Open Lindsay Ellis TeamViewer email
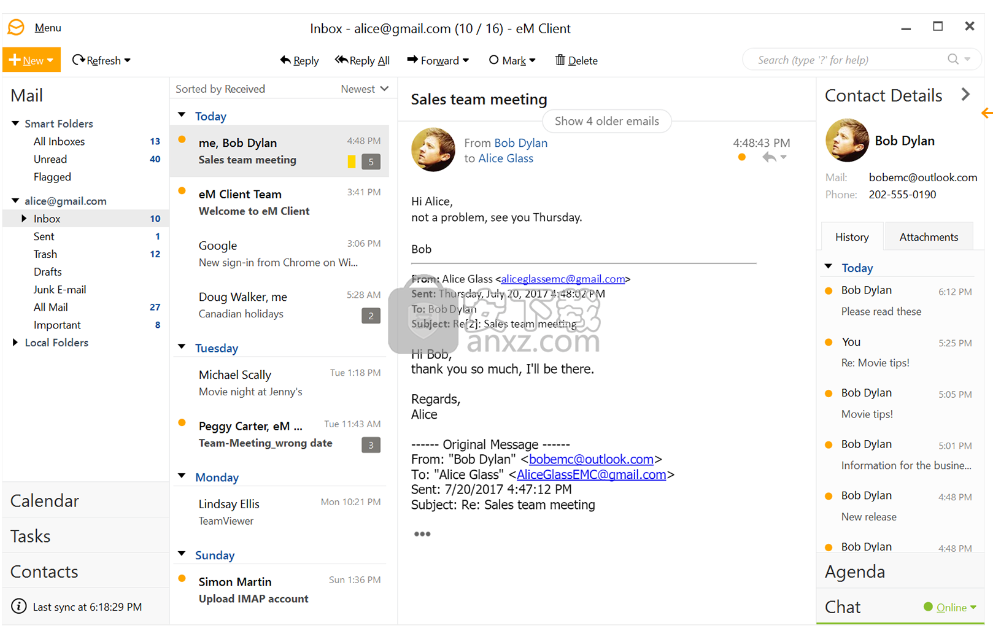The height and width of the screenshot is (631, 993). point(279,512)
